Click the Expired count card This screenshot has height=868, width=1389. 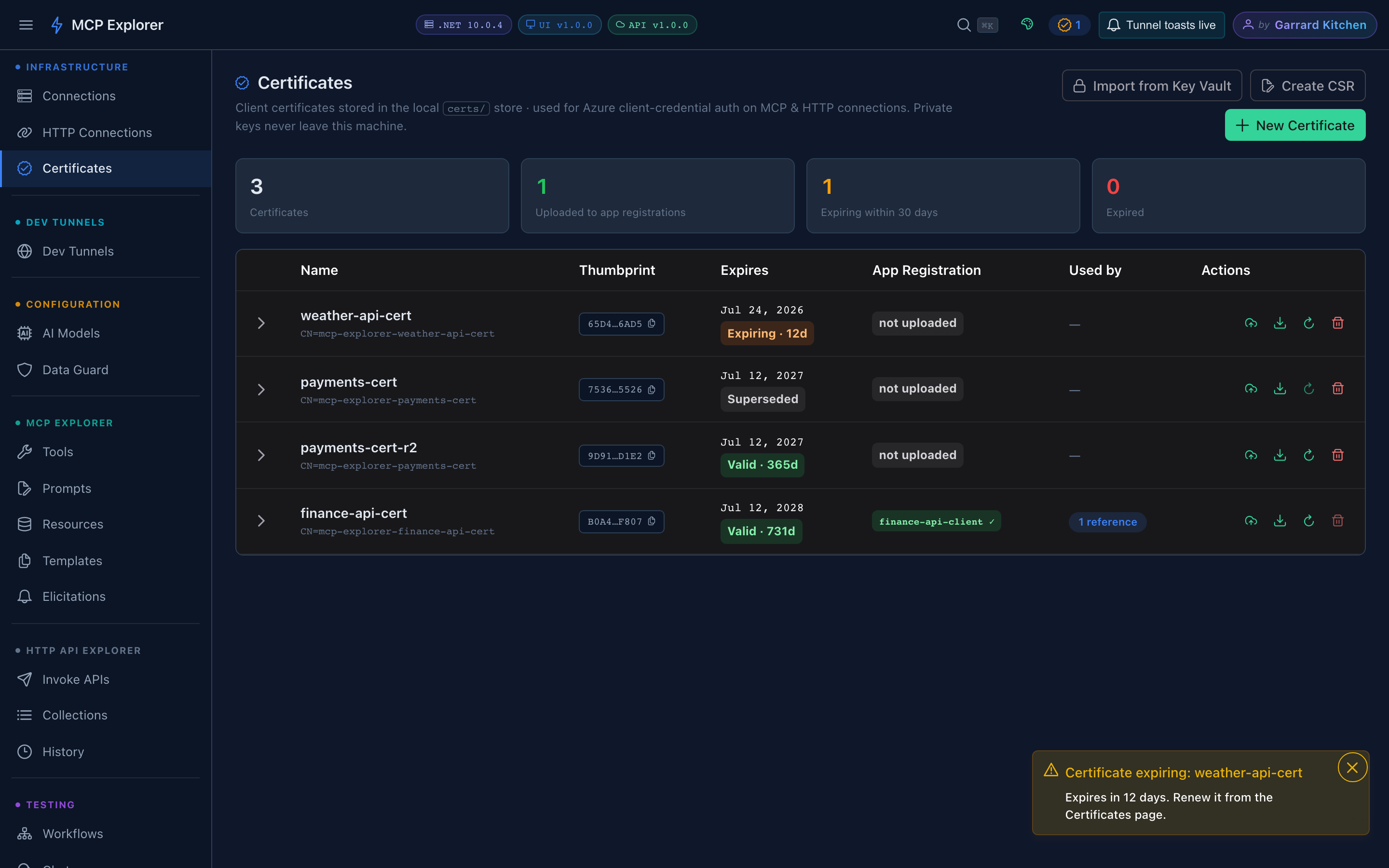click(x=1228, y=196)
